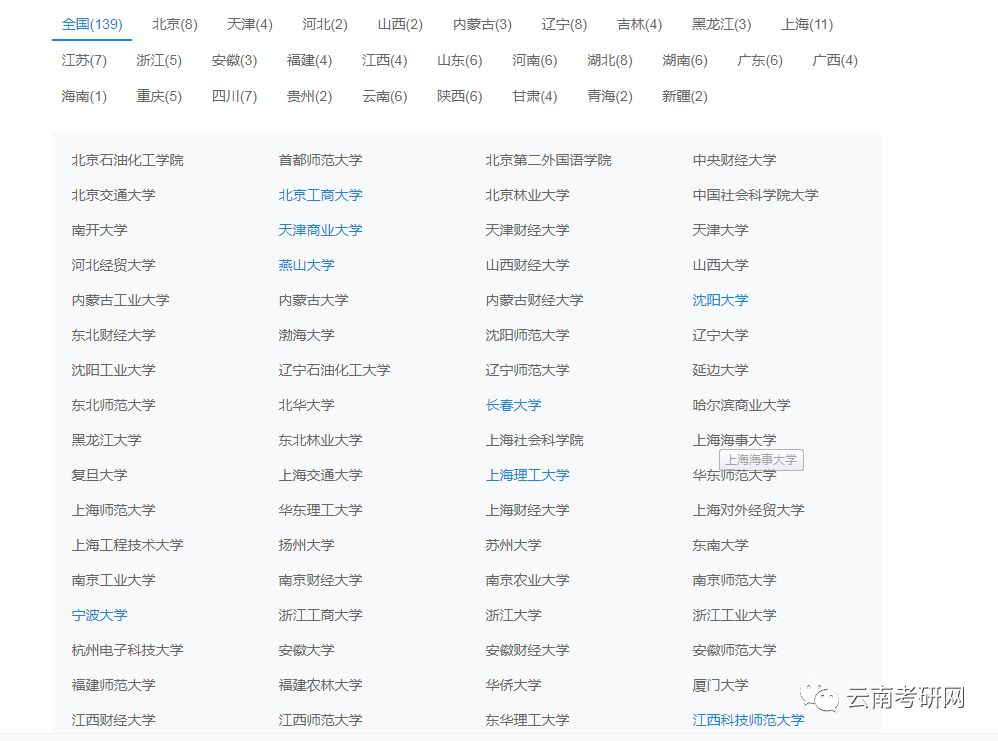
Task: Select 山西财经大学
Action: [528, 265]
